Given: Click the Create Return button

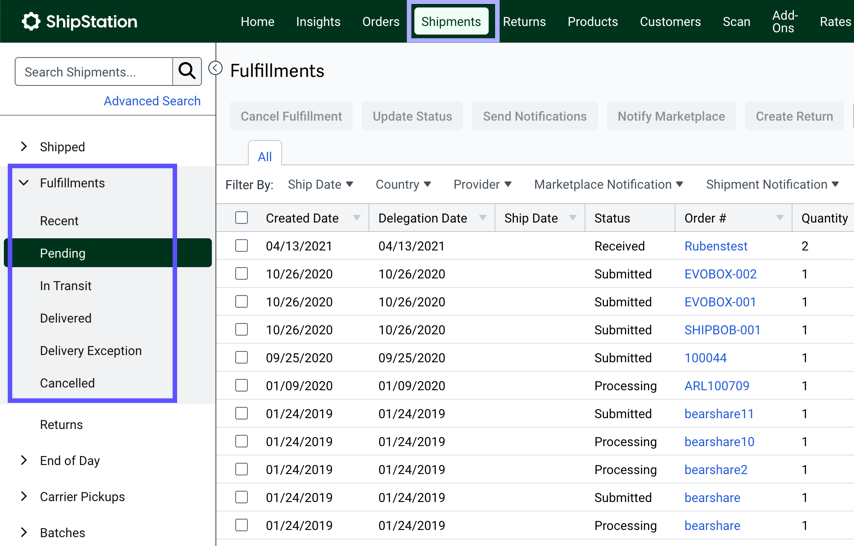Looking at the screenshot, I should (x=794, y=116).
